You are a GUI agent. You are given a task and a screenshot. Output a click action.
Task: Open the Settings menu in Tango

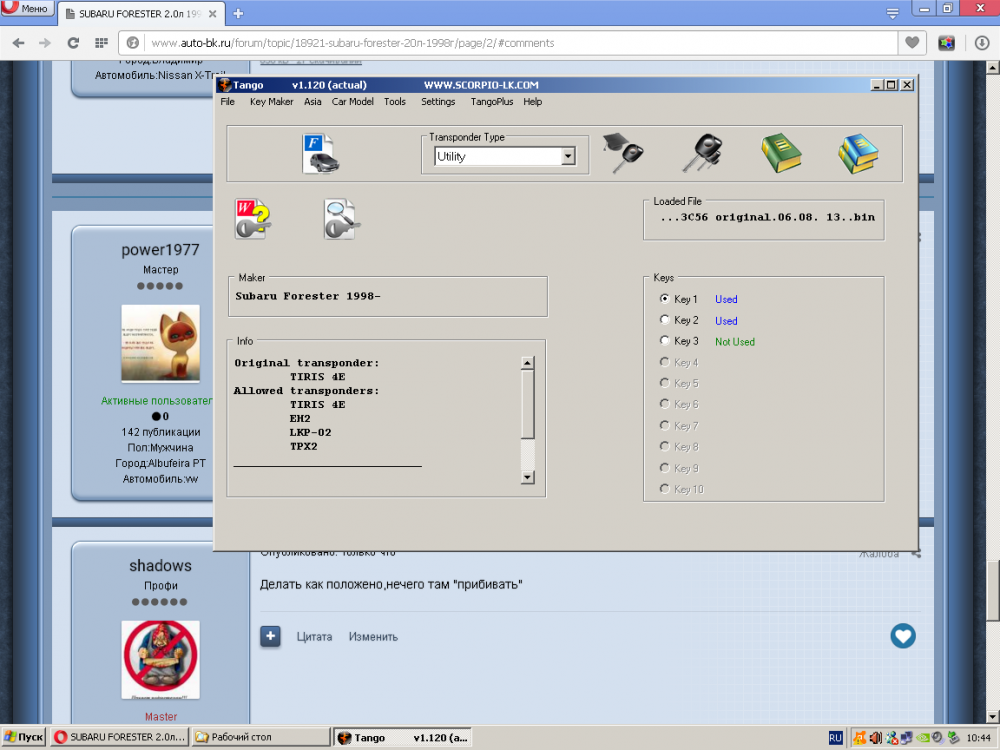pyautogui.click(x=438, y=101)
